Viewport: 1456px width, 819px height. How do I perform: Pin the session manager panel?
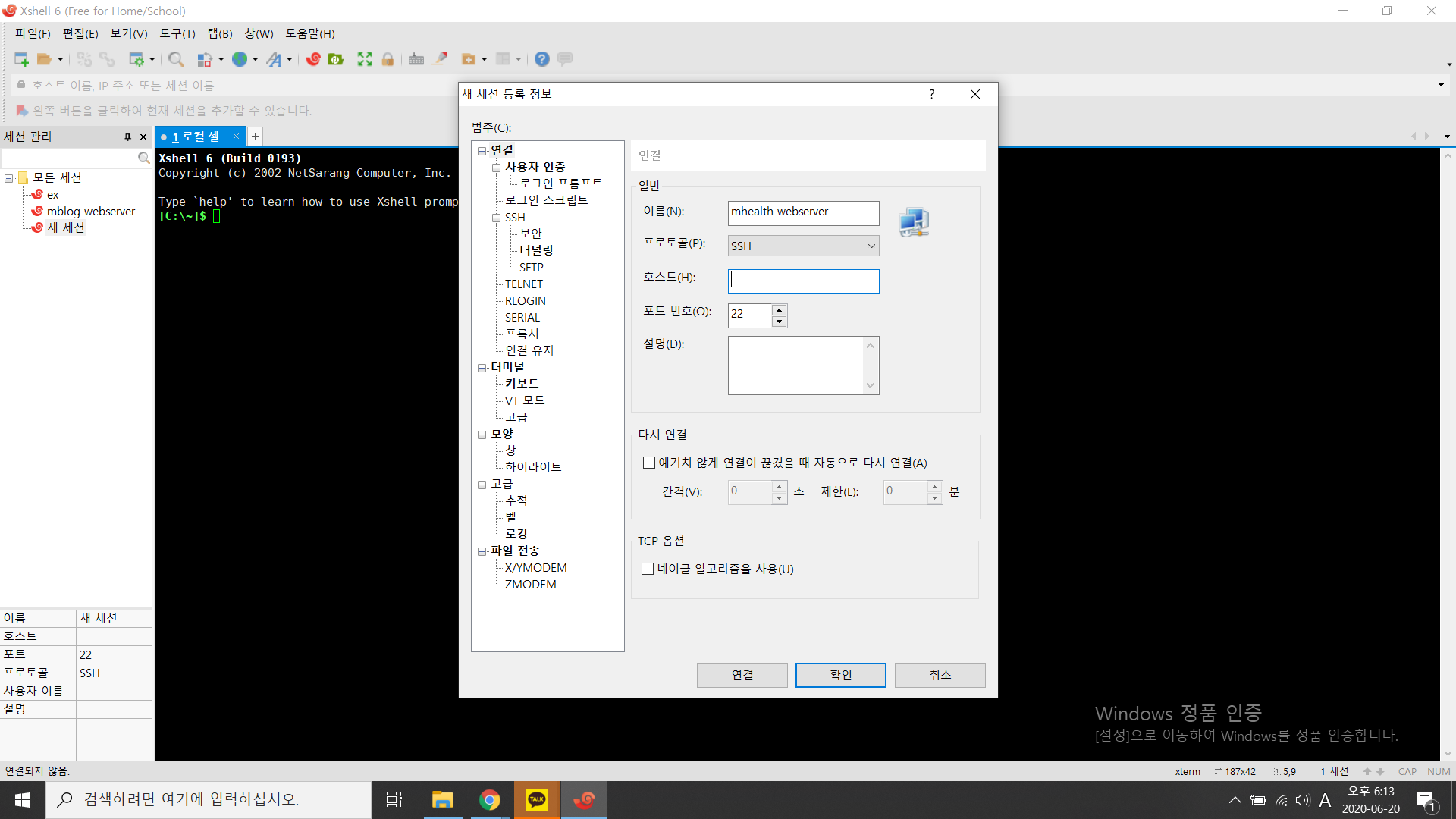coord(127,136)
